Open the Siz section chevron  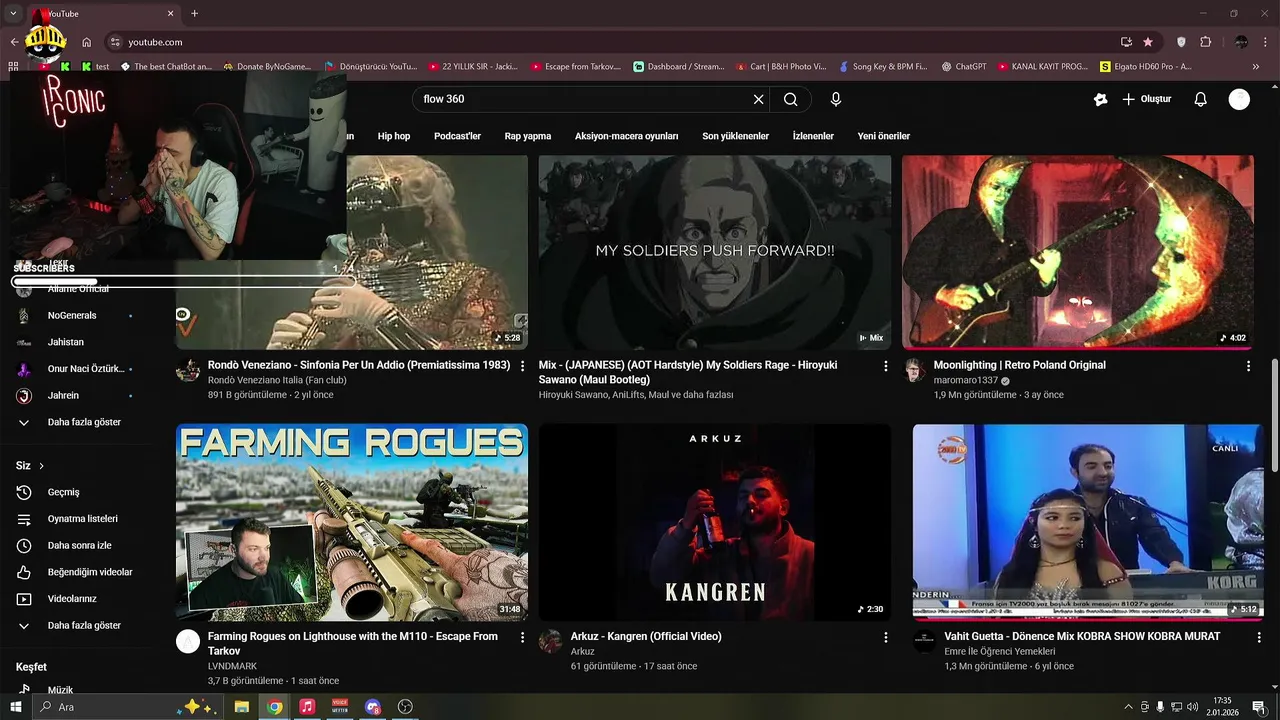click(41, 466)
